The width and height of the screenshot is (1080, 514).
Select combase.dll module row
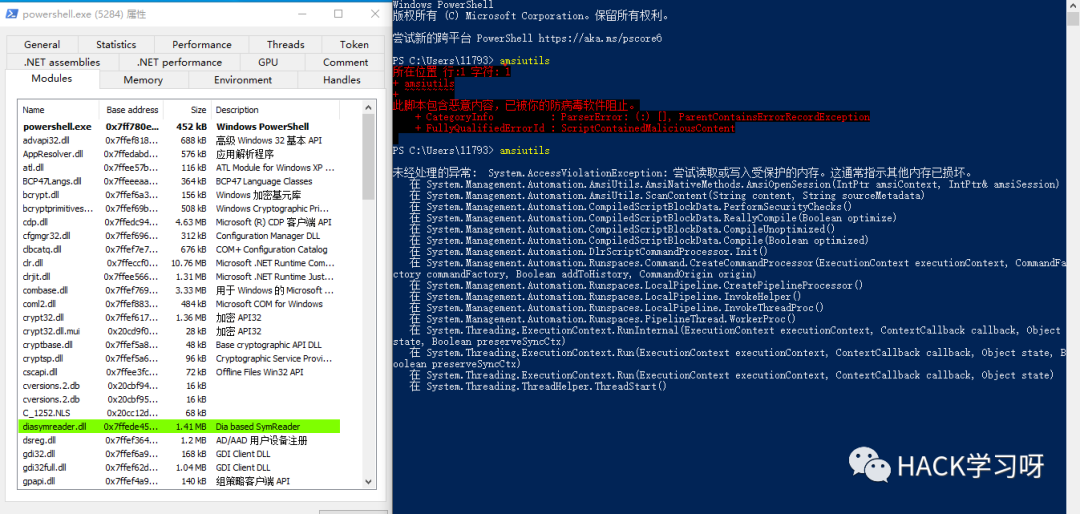(x=179, y=291)
